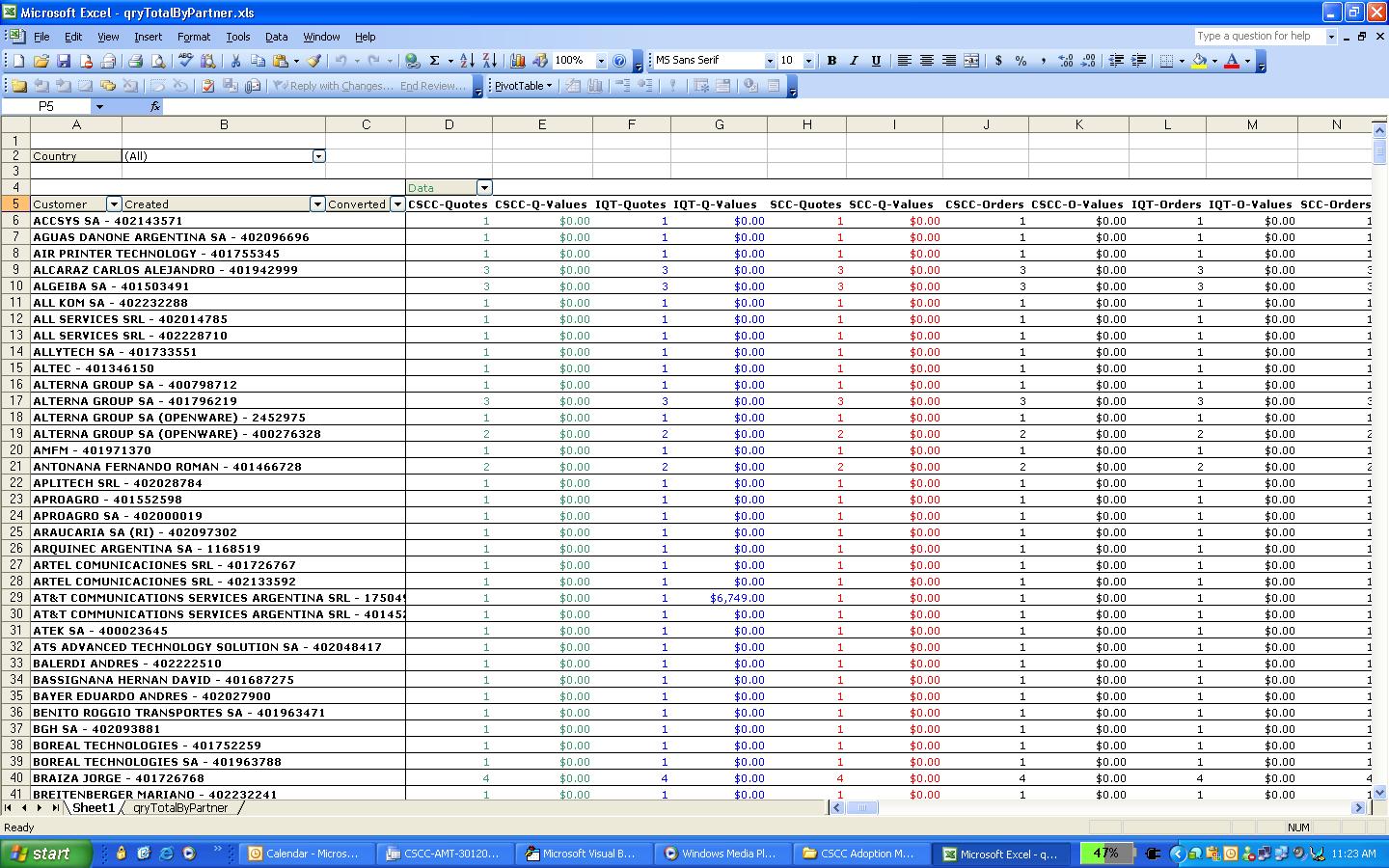Image resolution: width=1389 pixels, height=868 pixels.
Task: Open the Converted field dropdown
Action: coord(397,204)
